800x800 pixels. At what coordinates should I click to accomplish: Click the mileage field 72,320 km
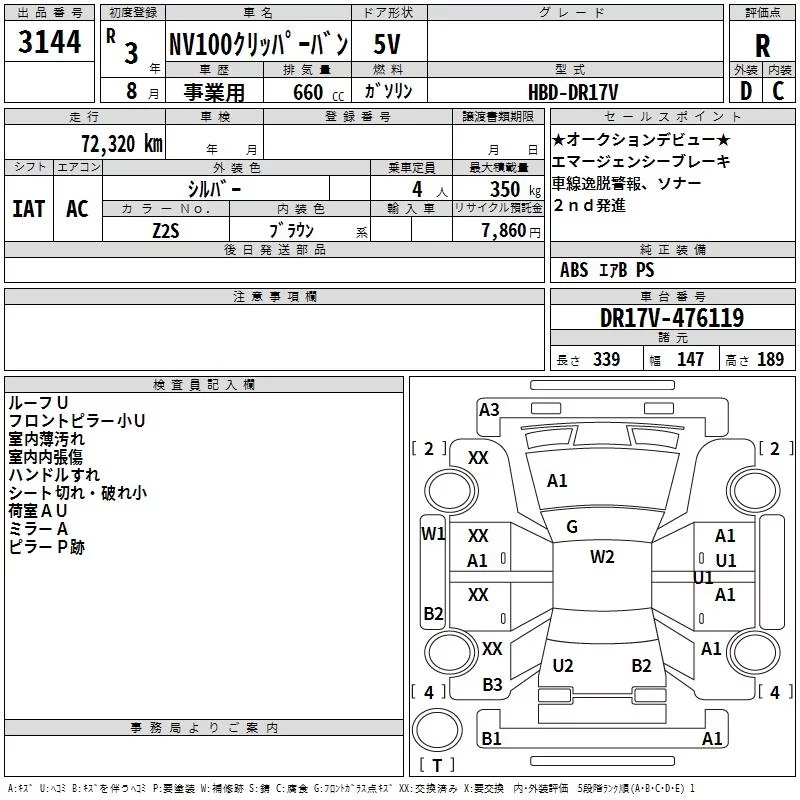(85, 142)
